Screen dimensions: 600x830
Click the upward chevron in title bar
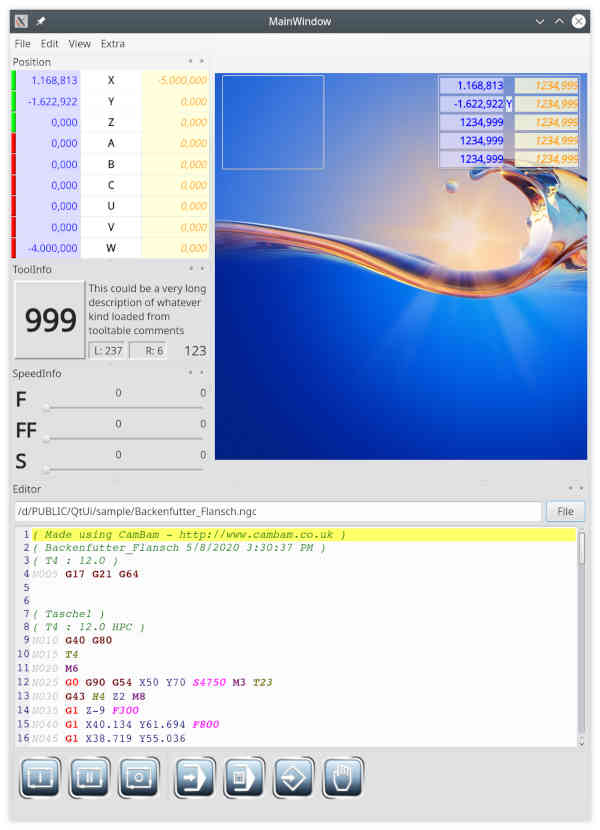559,21
